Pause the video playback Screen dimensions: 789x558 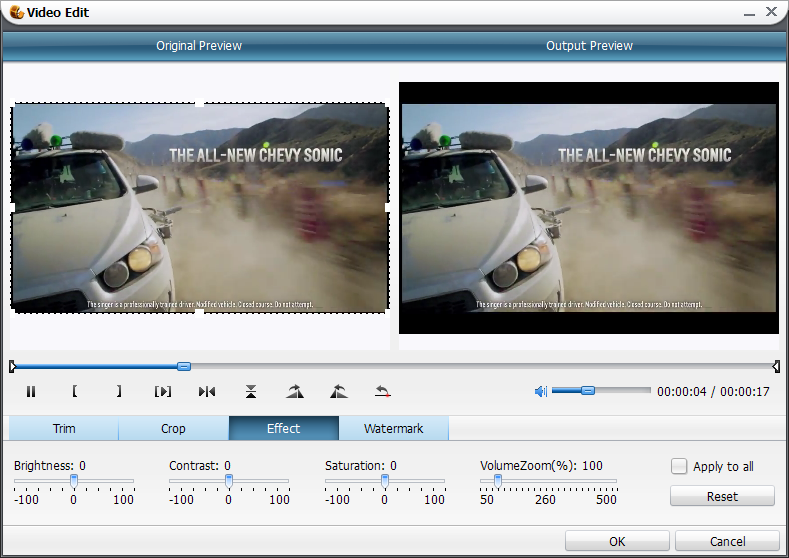pos(31,391)
